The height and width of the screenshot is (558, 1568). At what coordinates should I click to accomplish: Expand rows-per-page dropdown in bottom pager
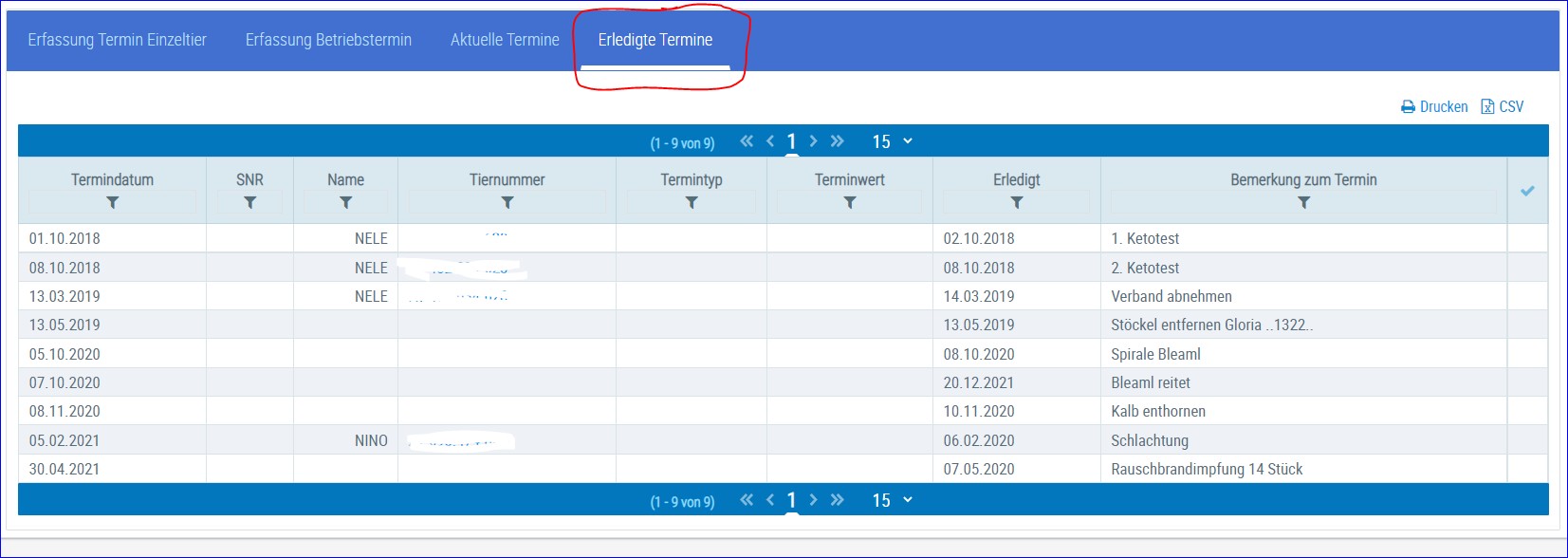tap(893, 500)
